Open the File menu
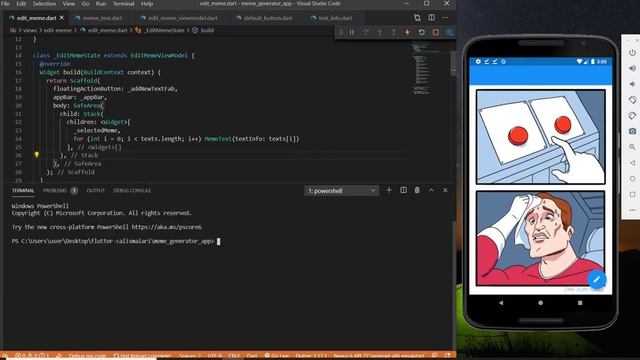Screen dimensions: 640x360 (6, 4)
